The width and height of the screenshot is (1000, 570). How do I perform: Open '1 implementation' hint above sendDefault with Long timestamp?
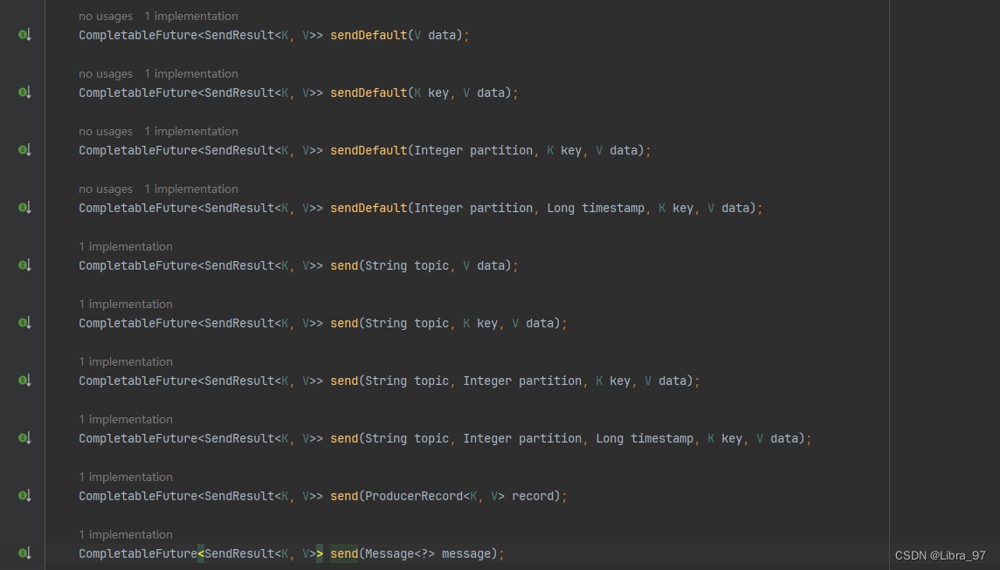pos(191,189)
